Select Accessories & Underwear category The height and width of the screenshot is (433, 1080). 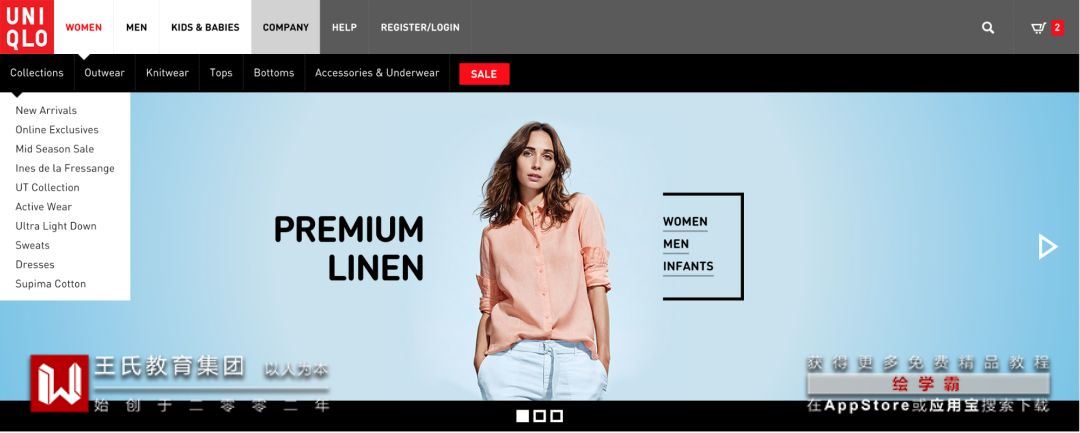click(377, 73)
